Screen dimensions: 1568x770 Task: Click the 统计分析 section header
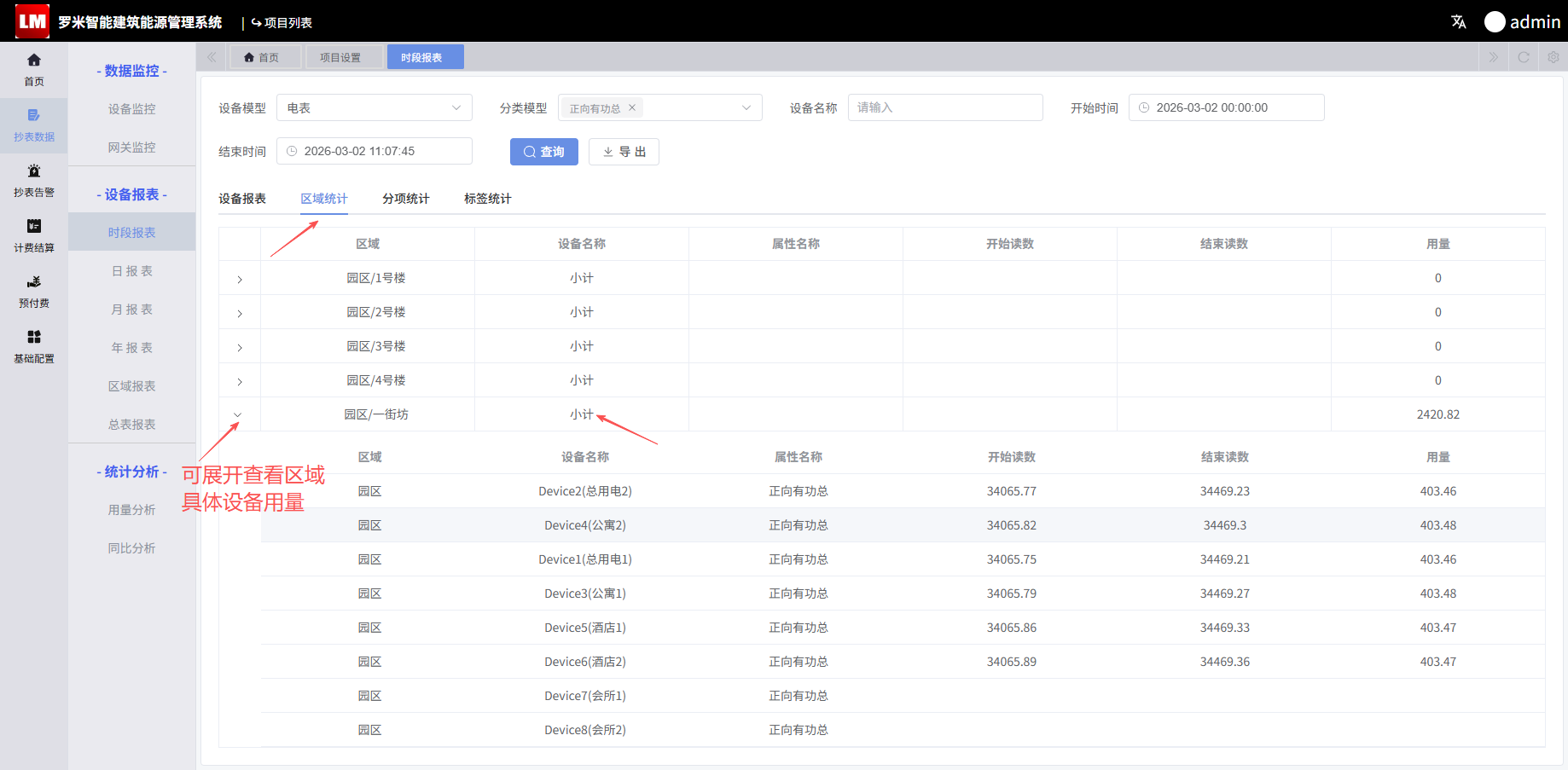pos(131,472)
